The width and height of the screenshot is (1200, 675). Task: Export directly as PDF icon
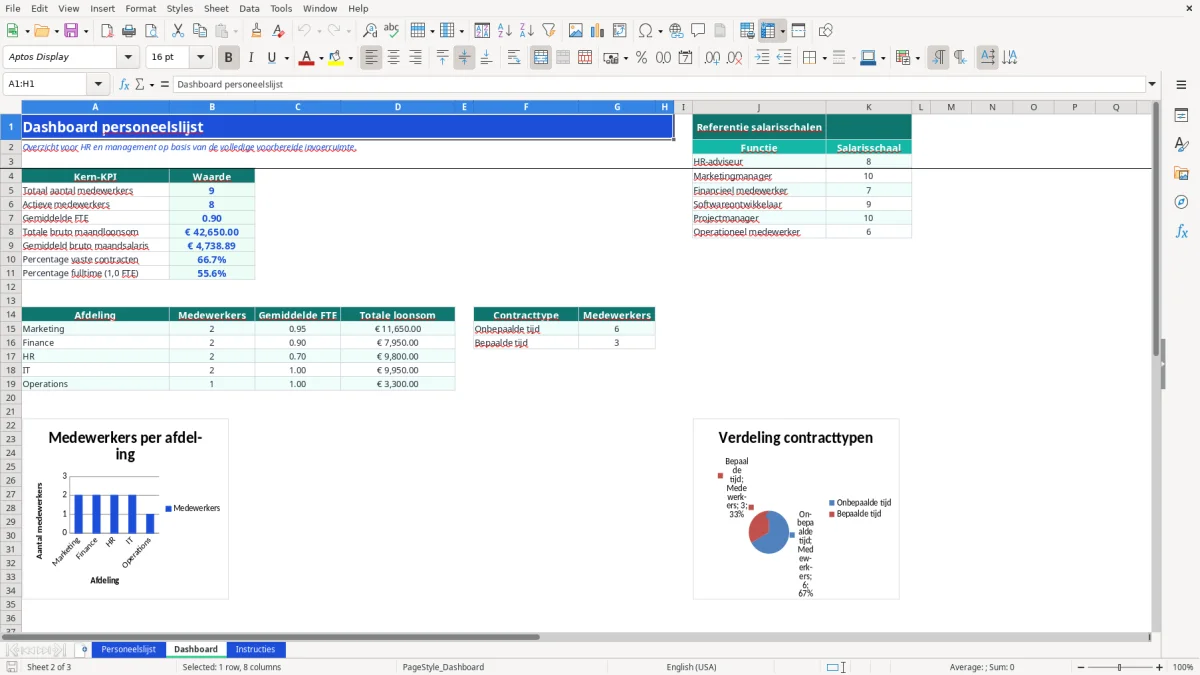[x=107, y=31]
